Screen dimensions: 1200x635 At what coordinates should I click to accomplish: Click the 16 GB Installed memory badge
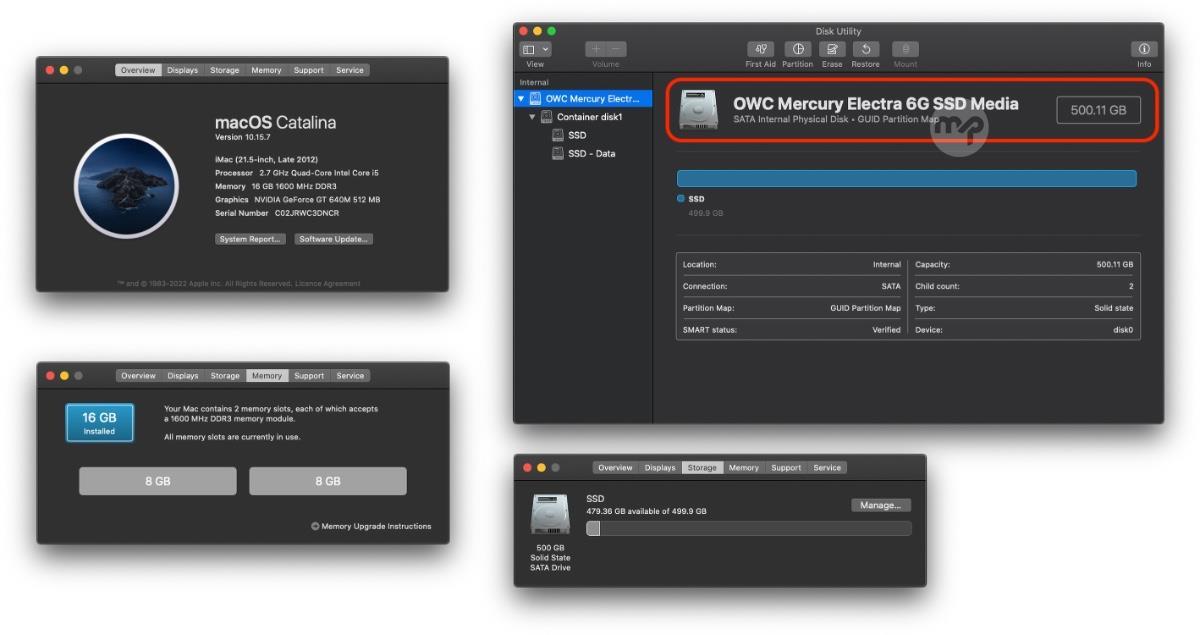(100, 422)
